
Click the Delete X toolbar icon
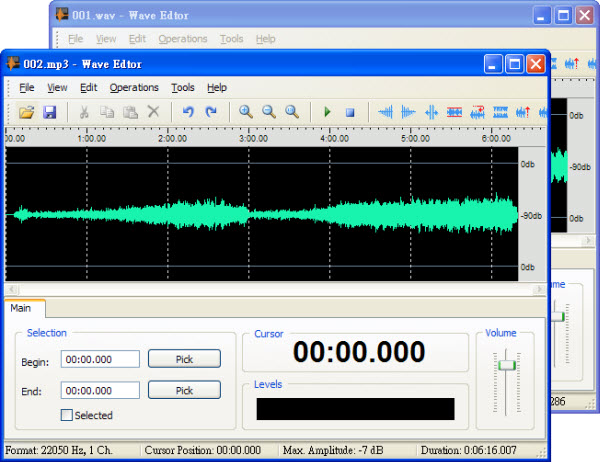153,112
